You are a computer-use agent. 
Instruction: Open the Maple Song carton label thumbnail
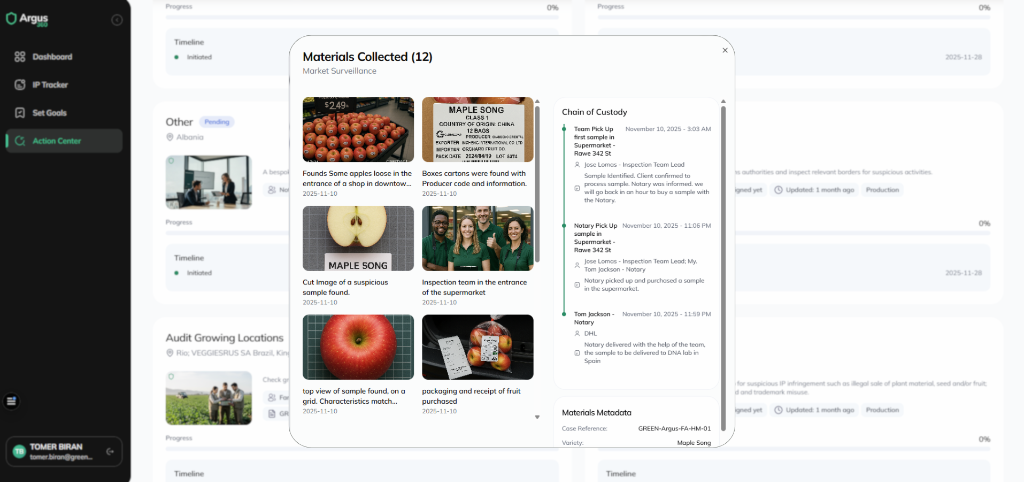pyautogui.click(x=477, y=129)
